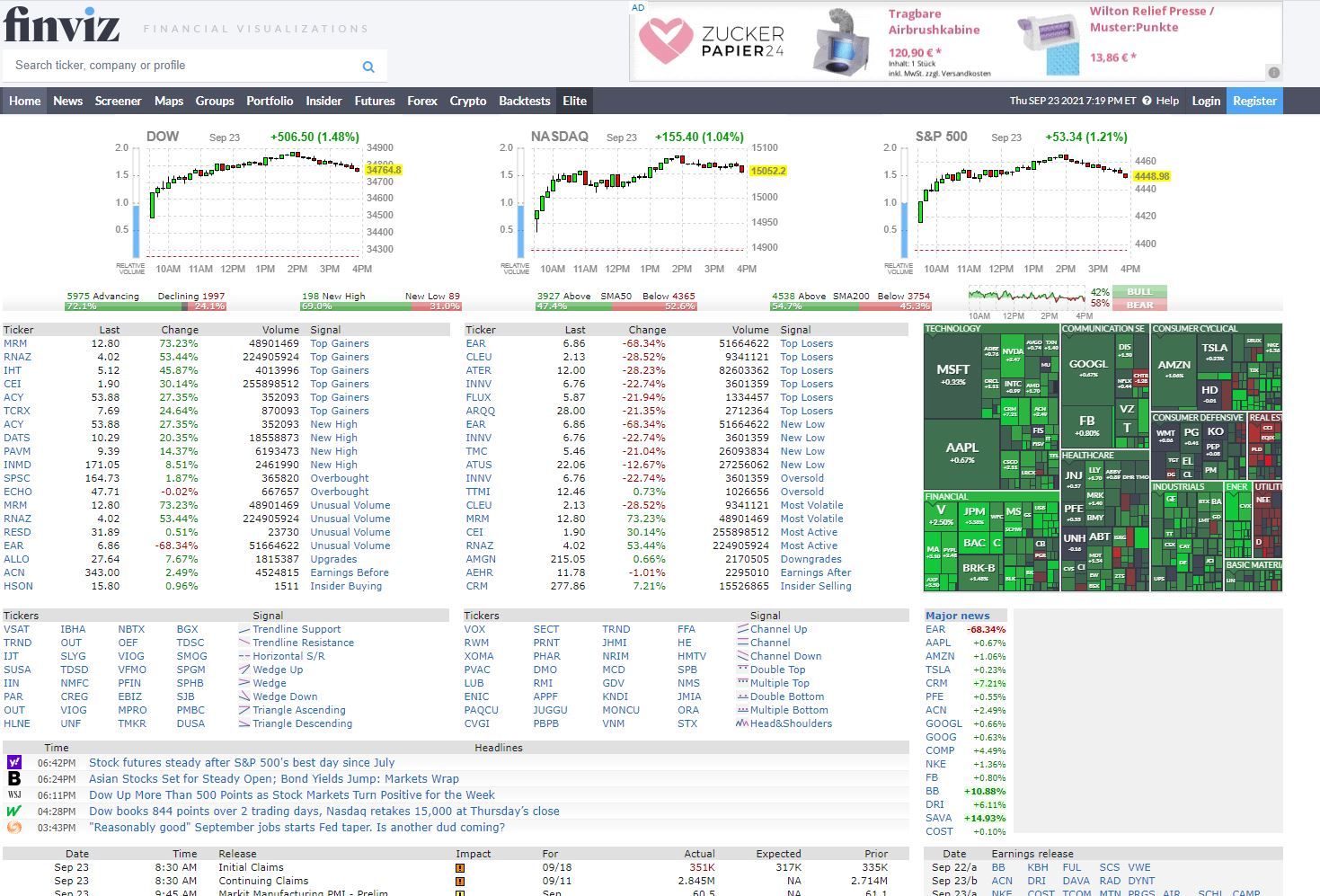Image resolution: width=1320 pixels, height=896 pixels.
Task: Open the Screener tab
Action: pos(118,101)
